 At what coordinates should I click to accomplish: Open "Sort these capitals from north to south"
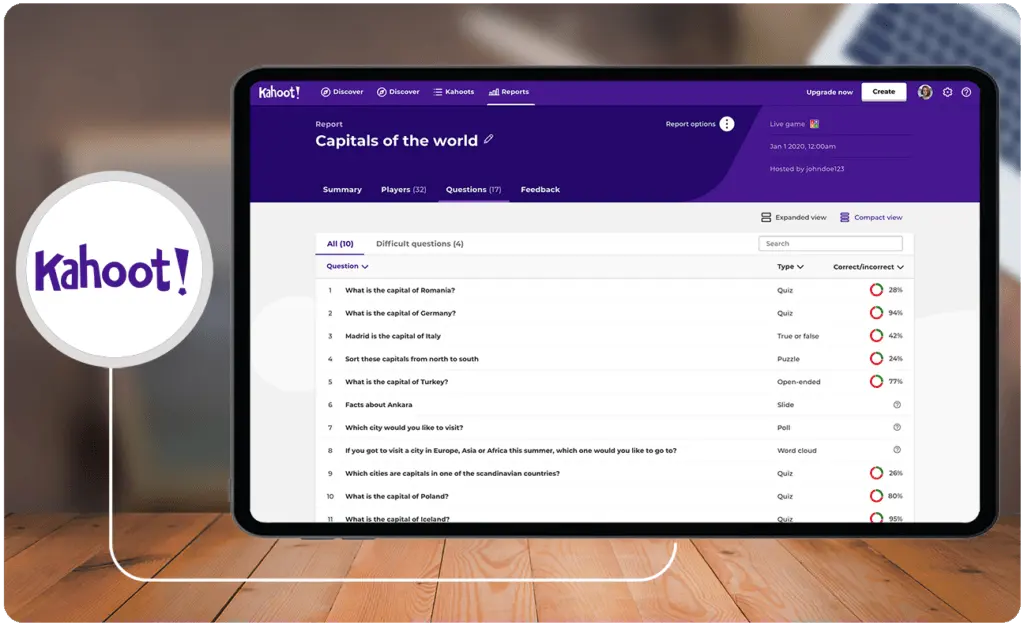pos(411,359)
